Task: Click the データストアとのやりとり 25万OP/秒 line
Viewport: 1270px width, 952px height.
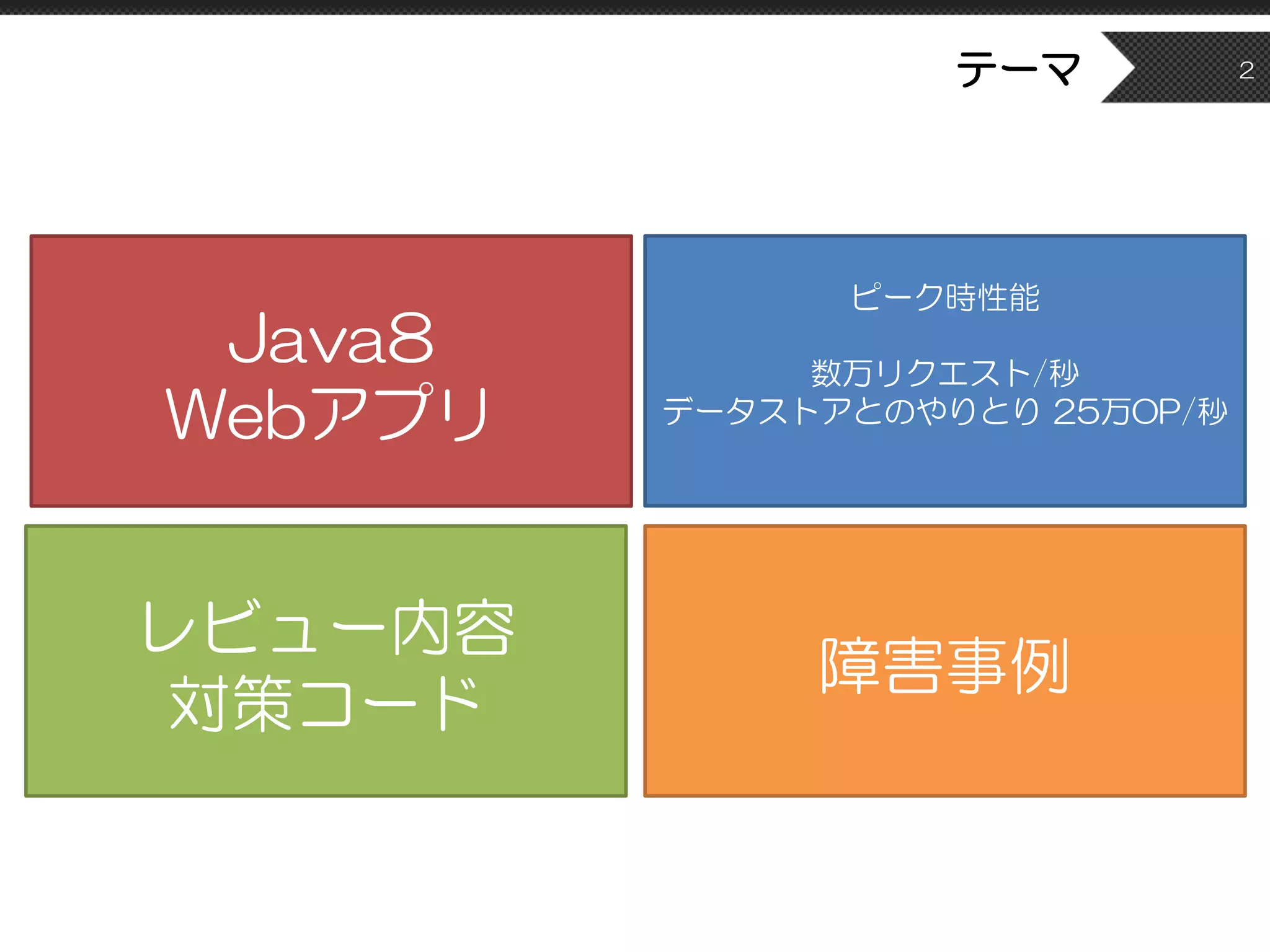Action: click(945, 412)
